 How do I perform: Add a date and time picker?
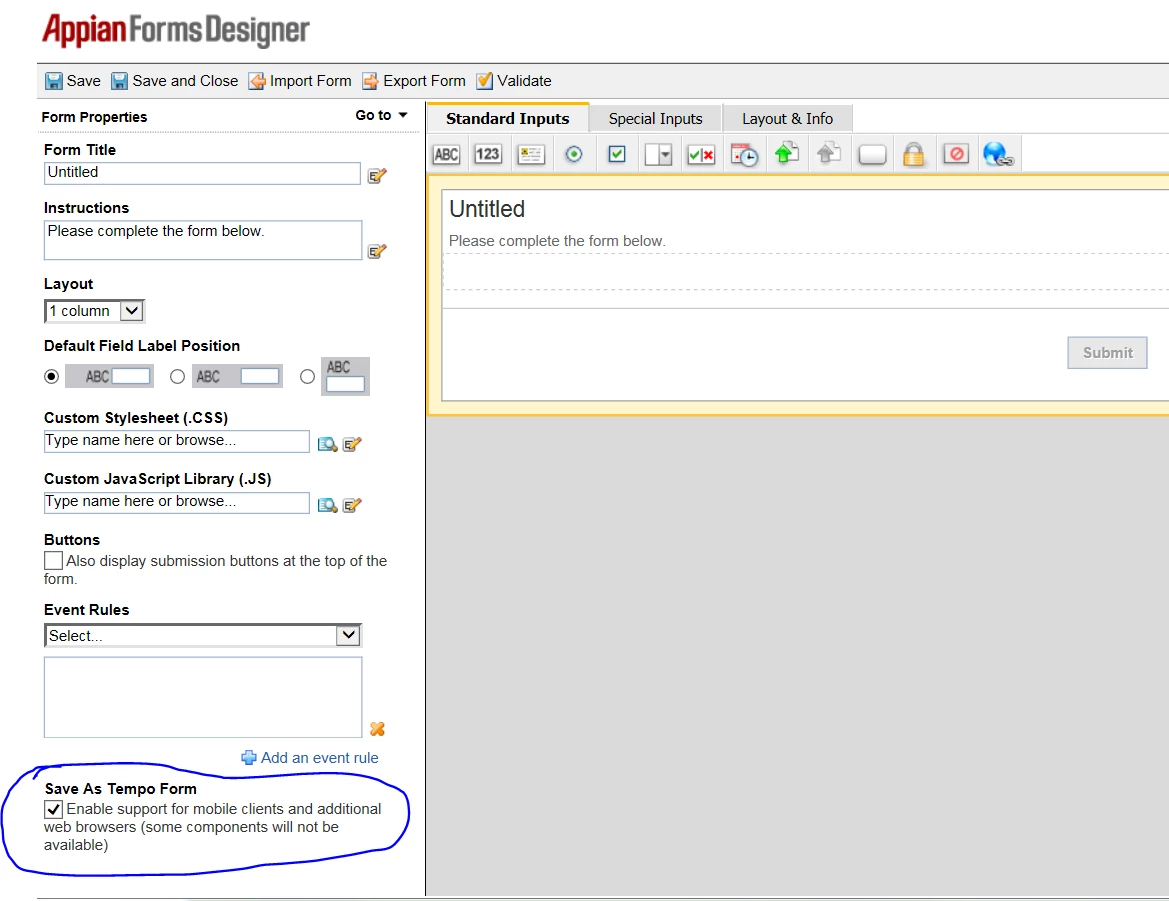[x=744, y=154]
